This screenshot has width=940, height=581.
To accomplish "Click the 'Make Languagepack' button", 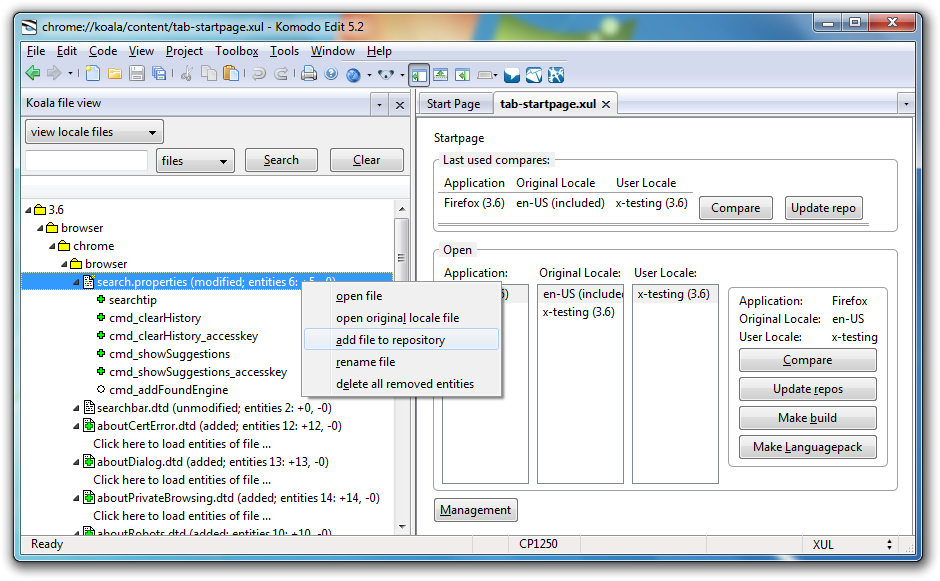I will click(x=808, y=447).
